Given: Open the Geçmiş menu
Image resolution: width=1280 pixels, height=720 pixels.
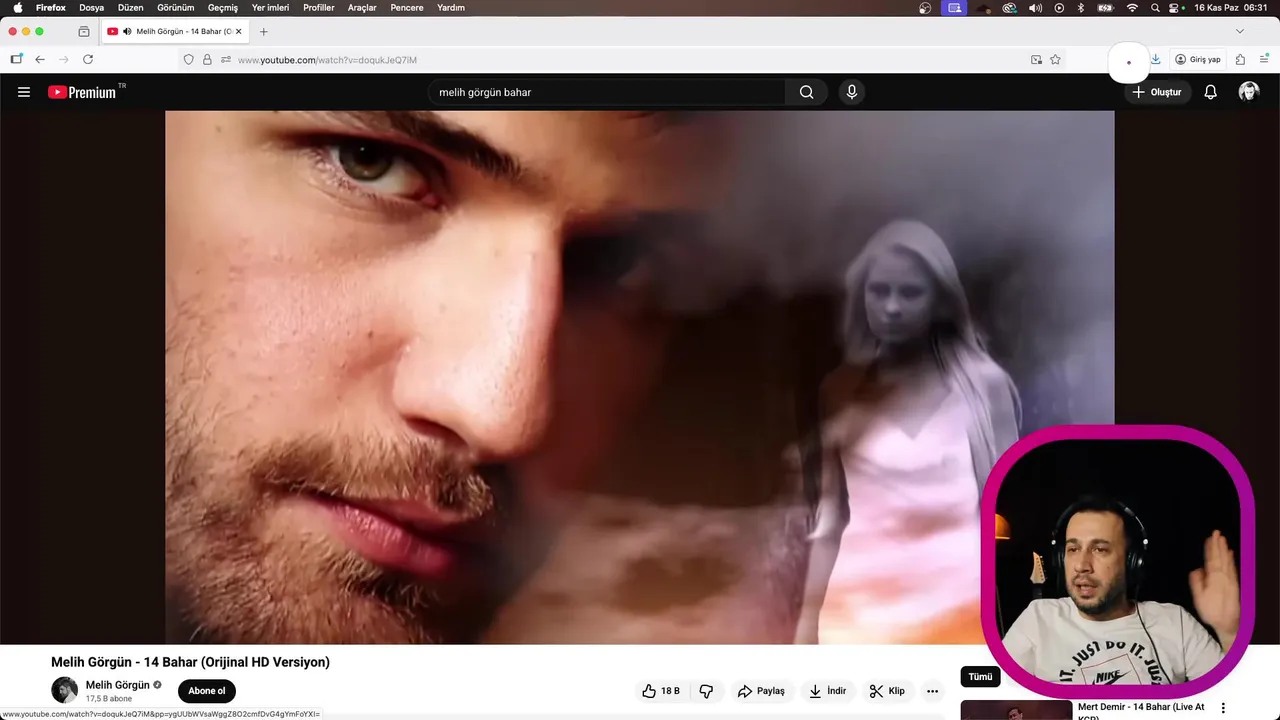Looking at the screenshot, I should (x=223, y=8).
